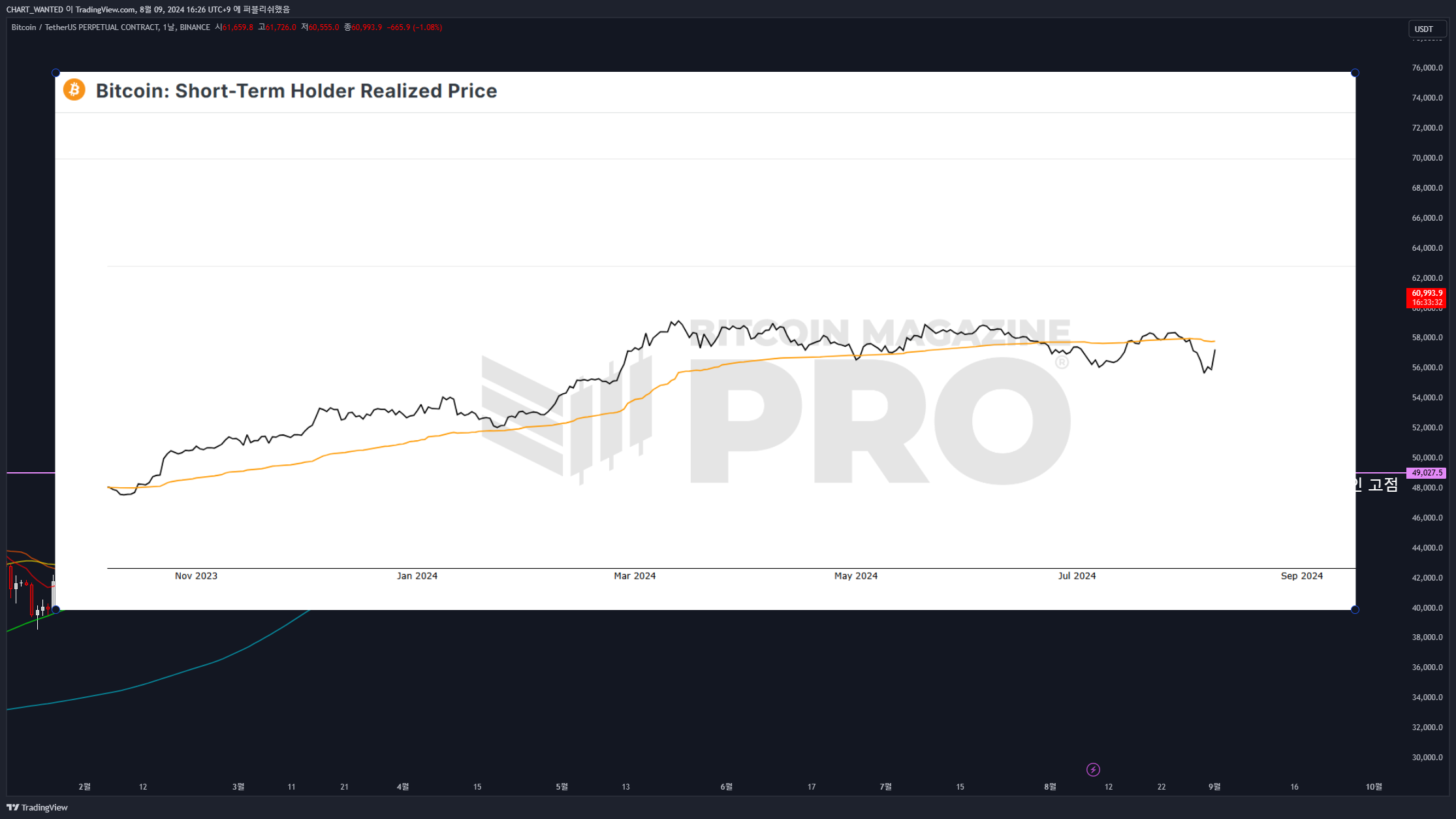Select the bottom-left image resize handle

(x=55, y=609)
